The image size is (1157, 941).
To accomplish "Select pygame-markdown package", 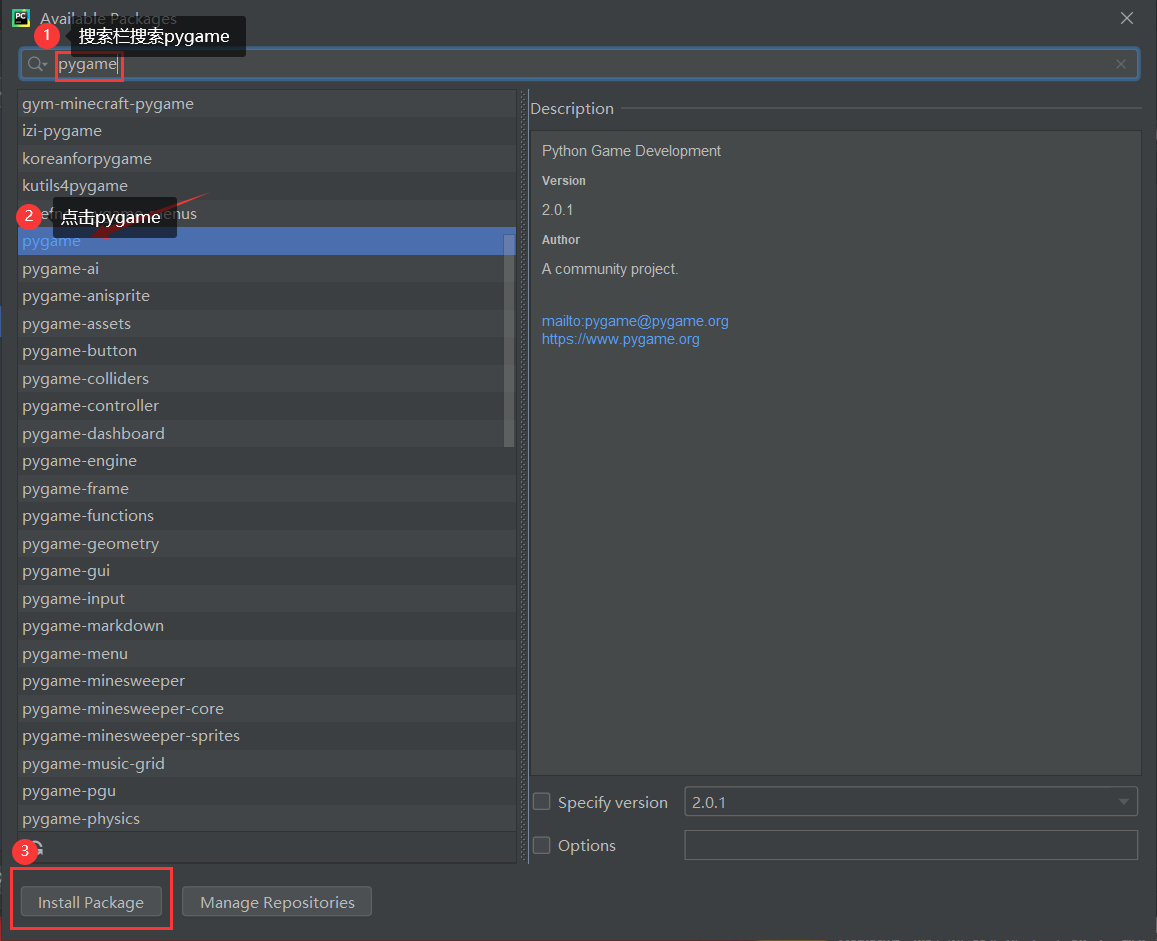I will (266, 626).
